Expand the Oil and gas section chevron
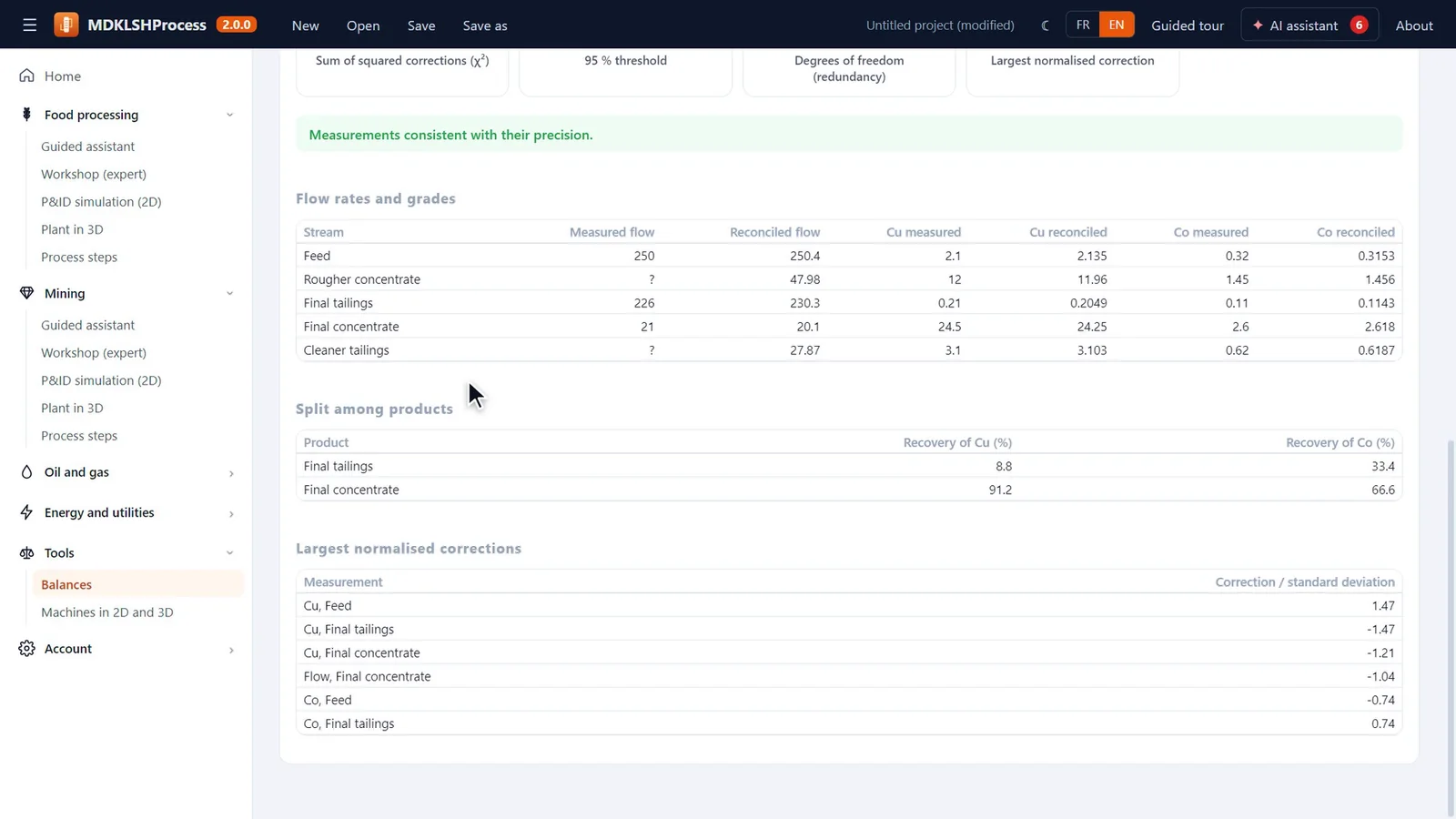Image resolution: width=1456 pixels, height=819 pixels. (x=230, y=473)
